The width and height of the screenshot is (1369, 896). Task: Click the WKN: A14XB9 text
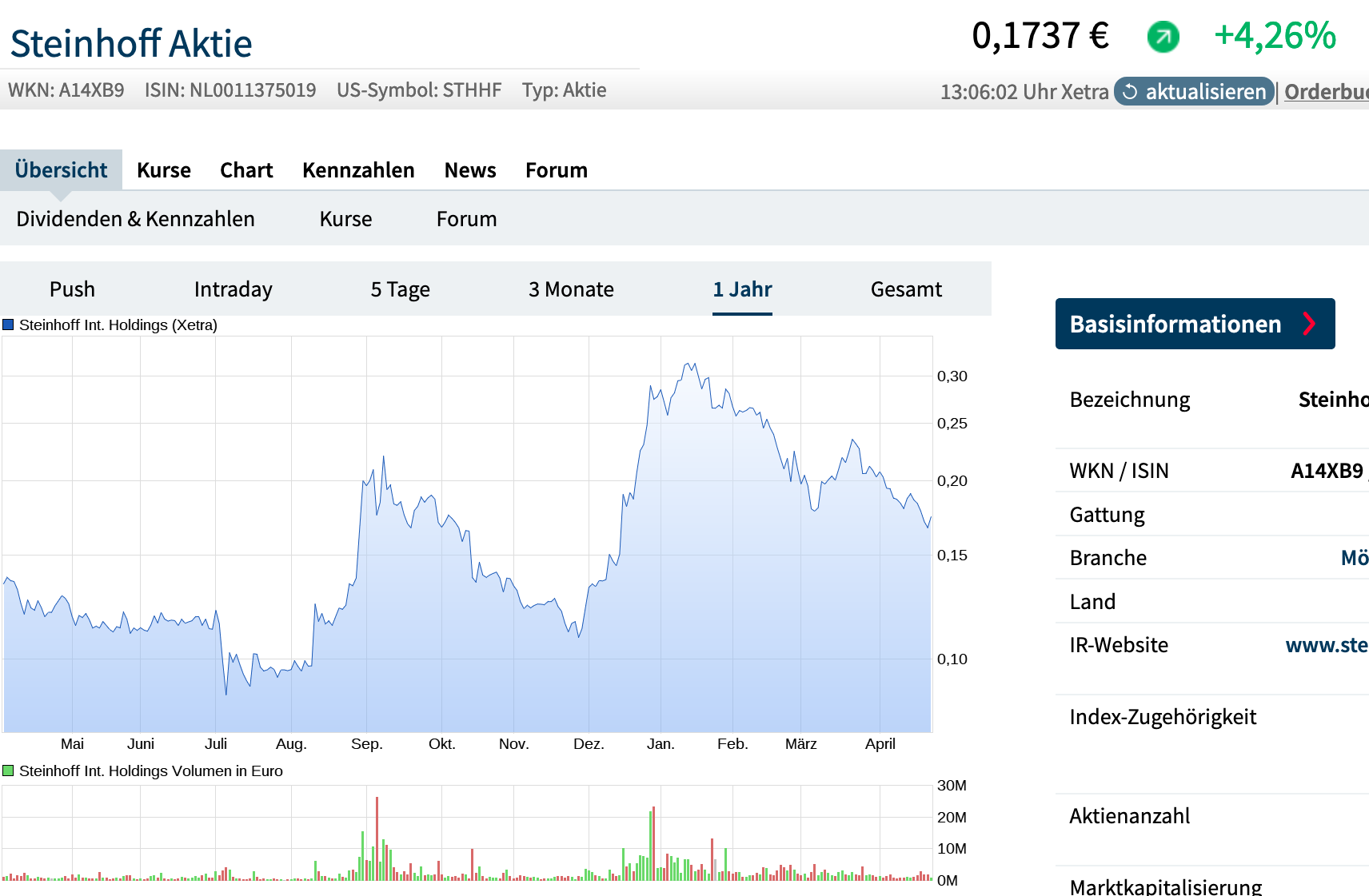point(66,90)
